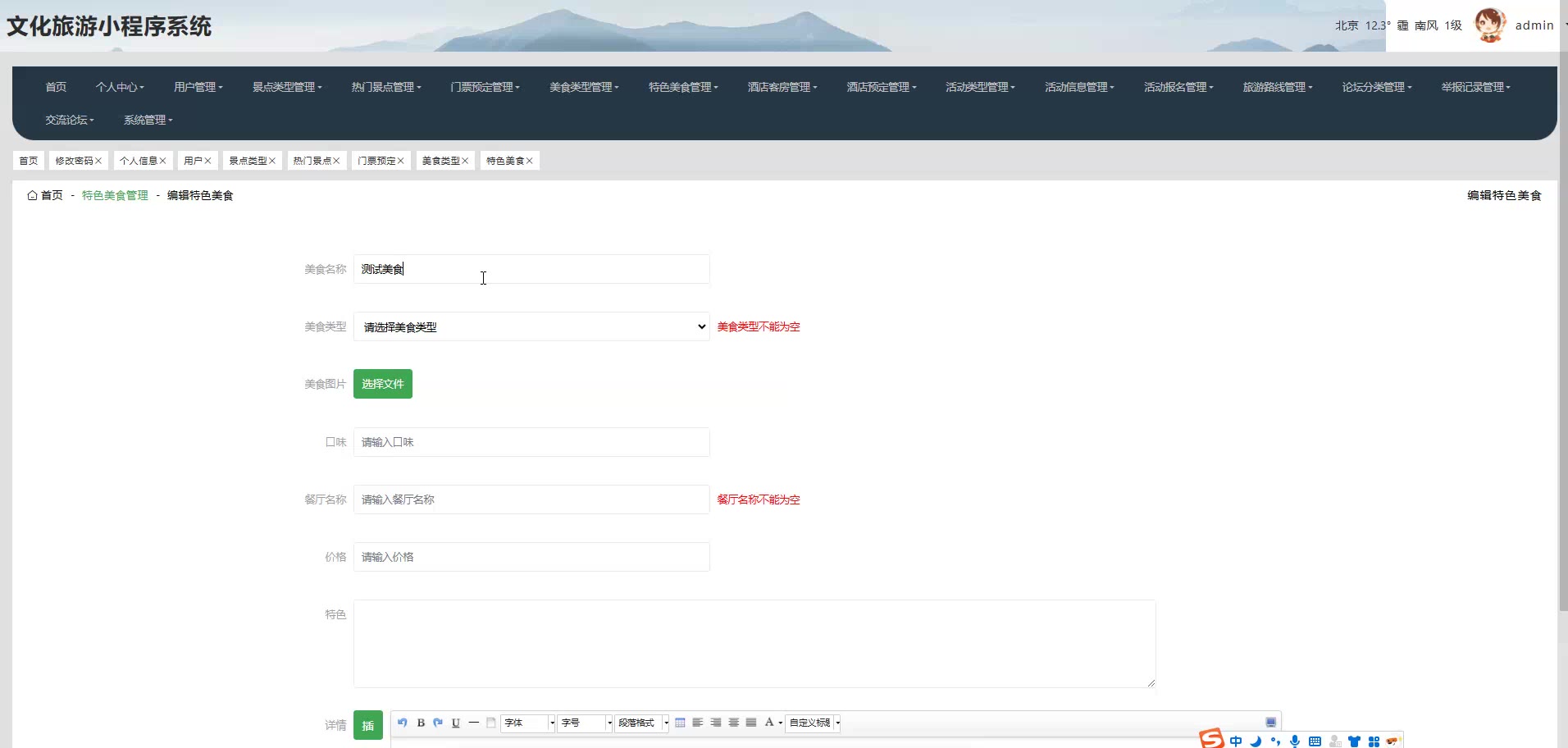1568x748 pixels.
Task: Click the redo icon in the editor toolbar
Action: click(438, 723)
